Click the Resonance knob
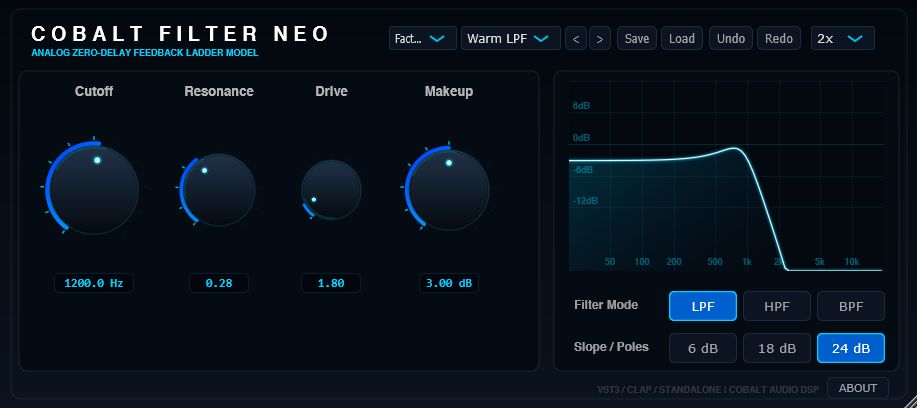Image resolution: width=917 pixels, height=408 pixels. 218,190
